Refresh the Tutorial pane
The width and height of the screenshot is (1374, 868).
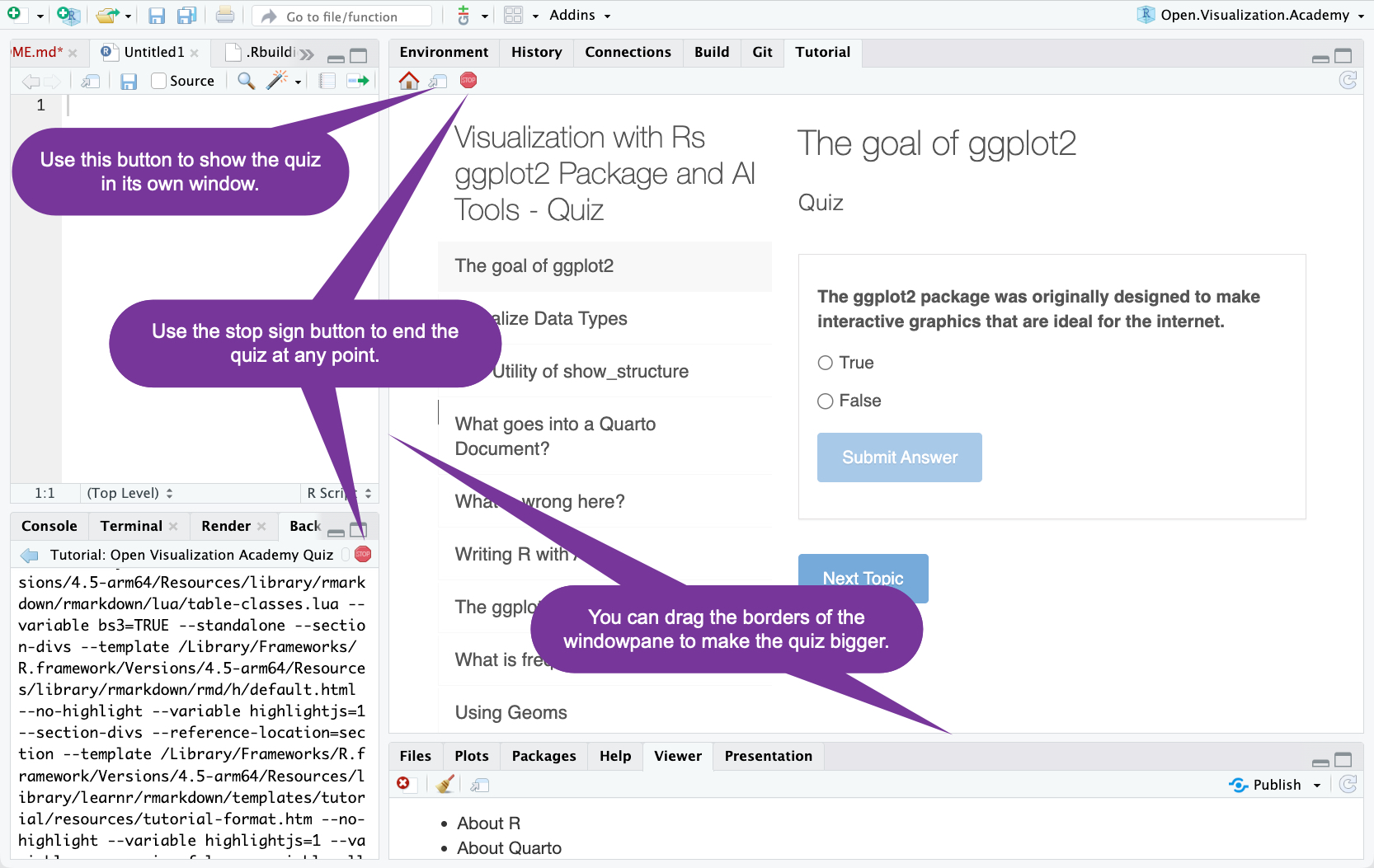(x=1348, y=80)
